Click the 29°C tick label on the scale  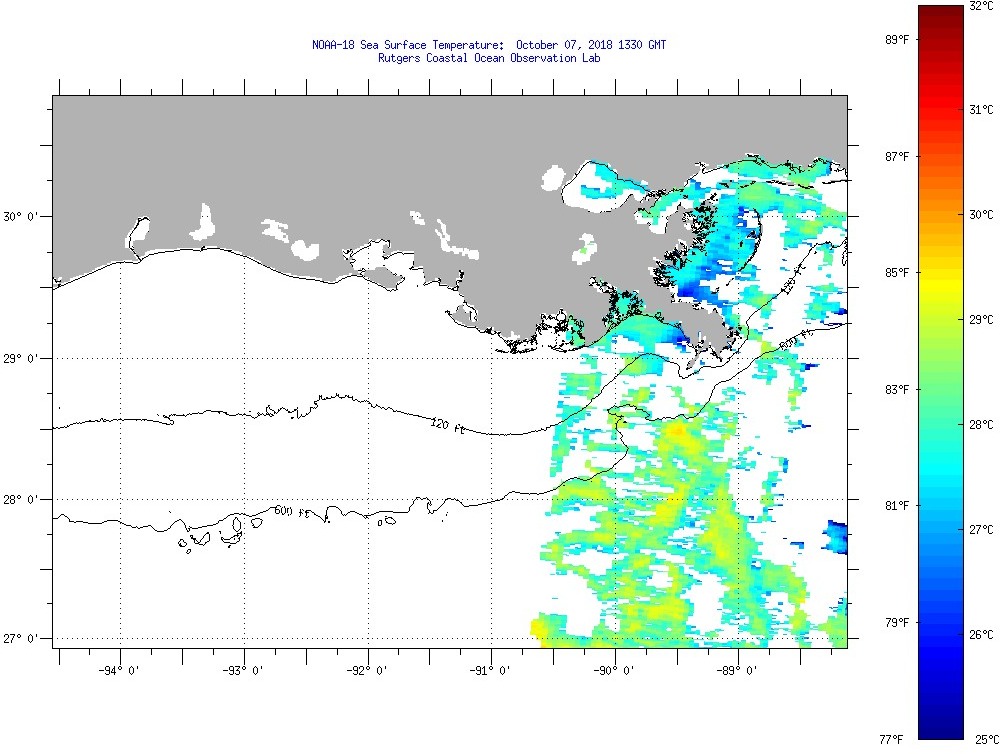point(981,320)
